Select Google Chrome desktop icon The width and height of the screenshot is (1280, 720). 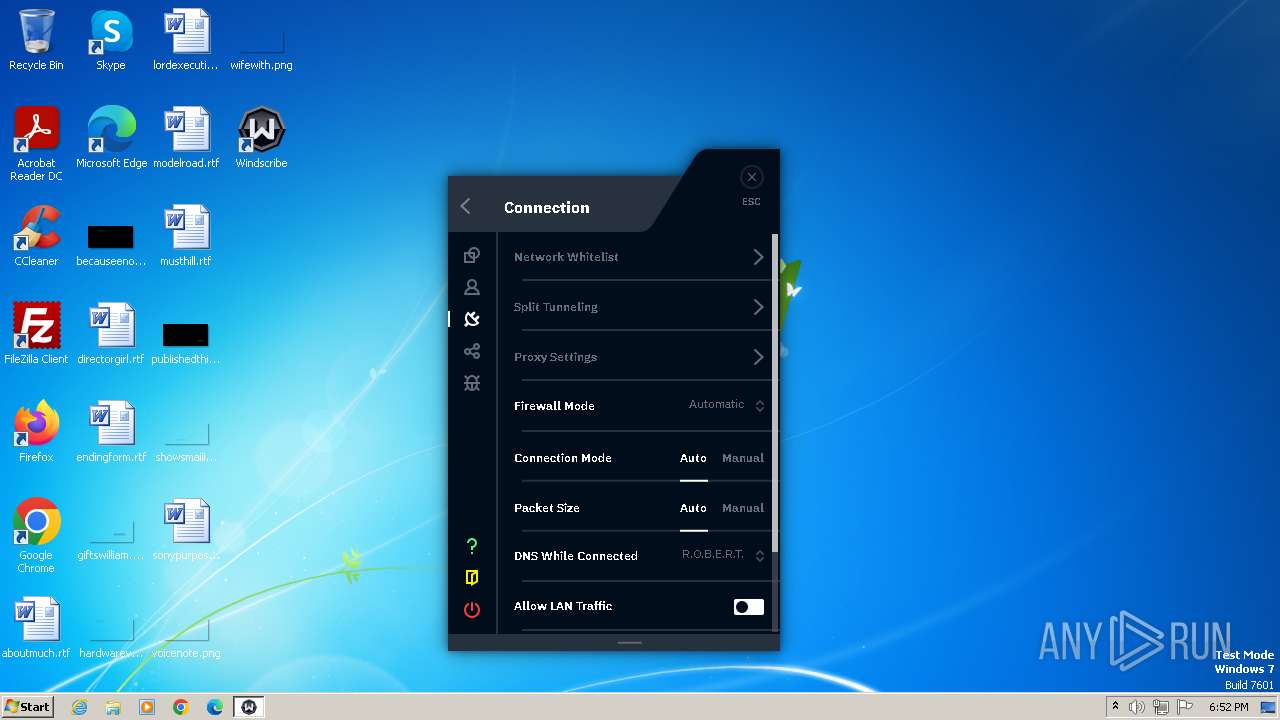click(x=36, y=536)
